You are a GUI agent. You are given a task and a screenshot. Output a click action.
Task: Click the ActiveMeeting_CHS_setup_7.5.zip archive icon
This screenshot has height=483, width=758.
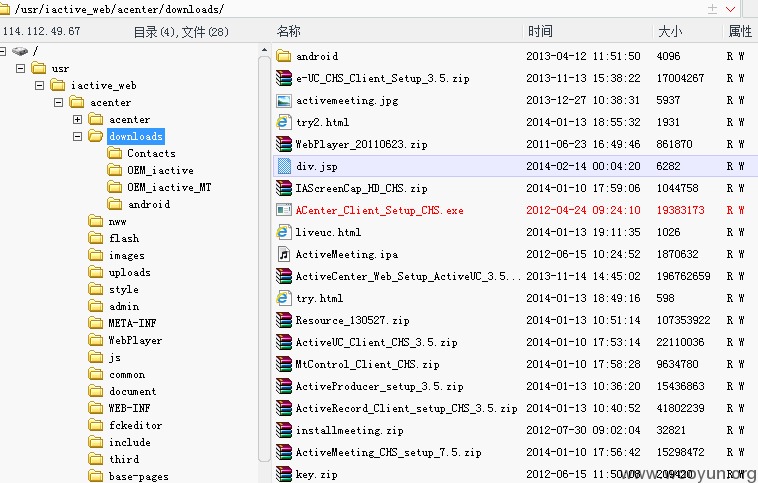click(x=284, y=452)
